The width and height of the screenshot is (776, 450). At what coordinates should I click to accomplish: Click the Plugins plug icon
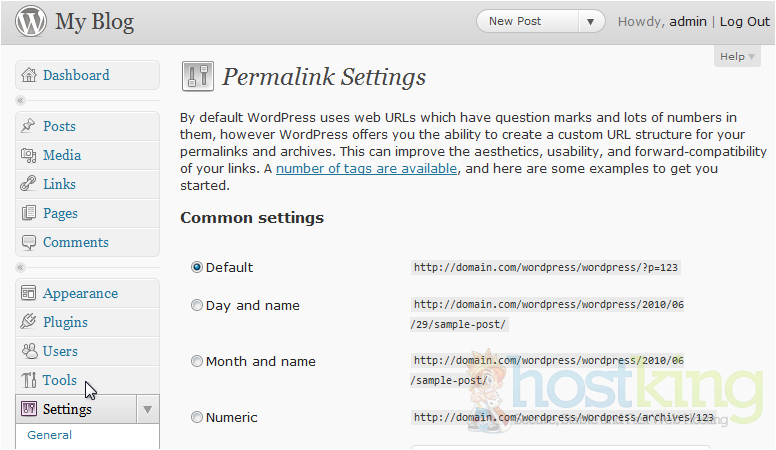(28, 322)
